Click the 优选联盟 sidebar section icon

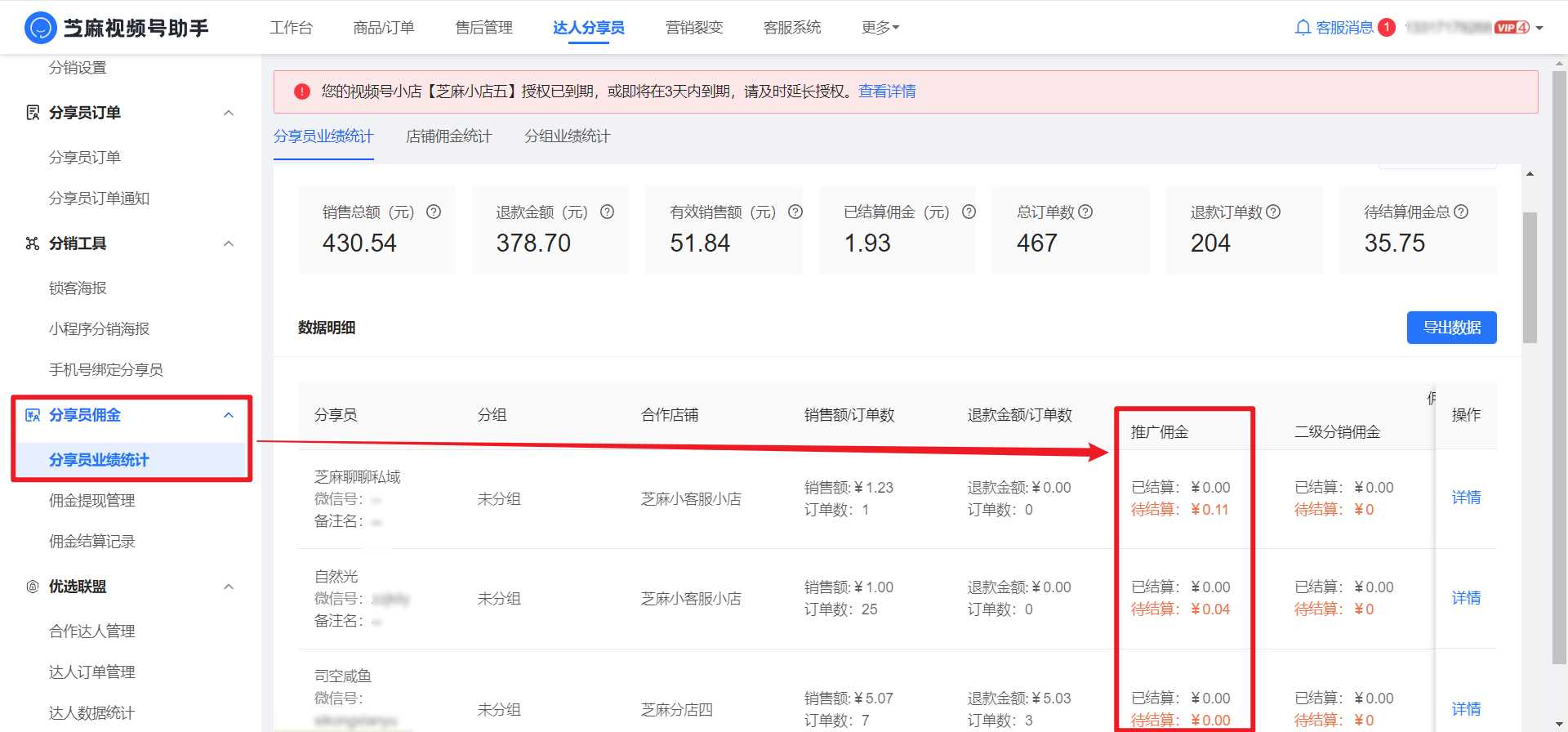point(33,587)
